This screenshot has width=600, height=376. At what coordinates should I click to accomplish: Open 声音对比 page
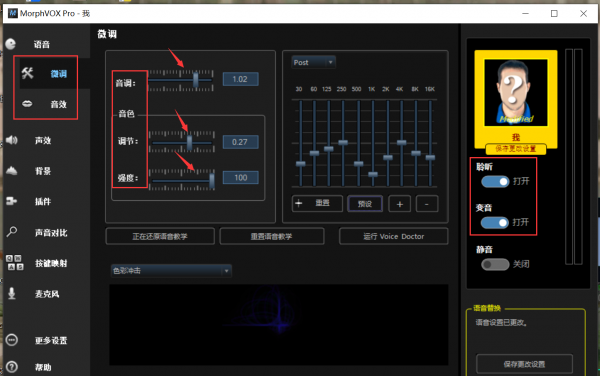(51, 233)
